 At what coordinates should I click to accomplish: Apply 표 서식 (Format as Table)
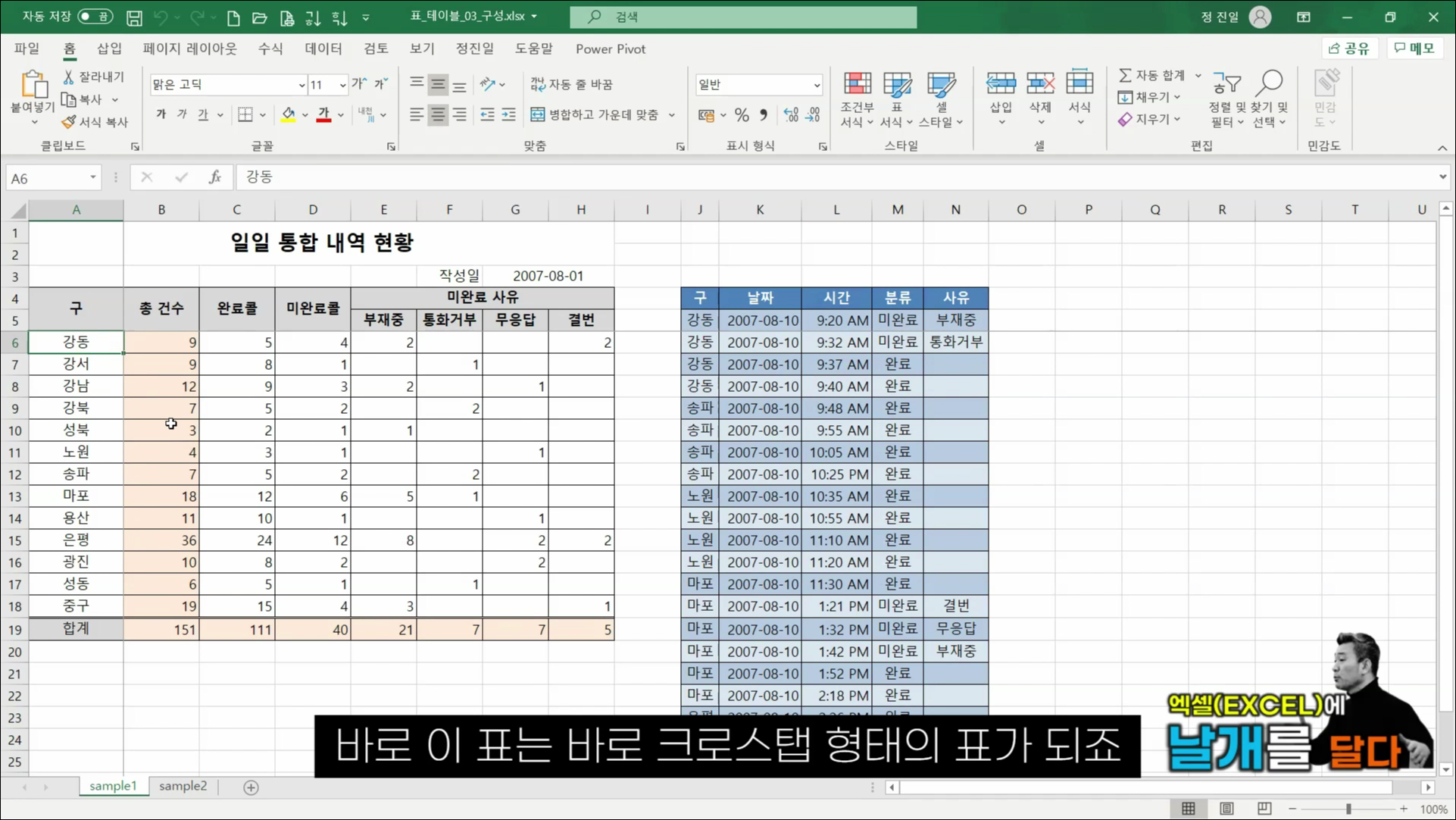897,99
